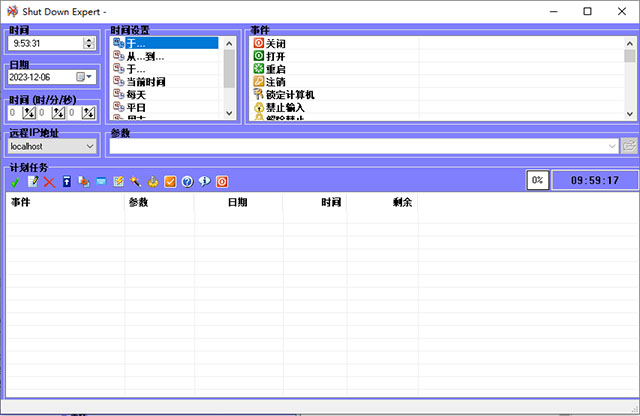Click the notepad-with-pencil edit task icon
Image resolution: width=640 pixels, height=416 pixels.
33,182
